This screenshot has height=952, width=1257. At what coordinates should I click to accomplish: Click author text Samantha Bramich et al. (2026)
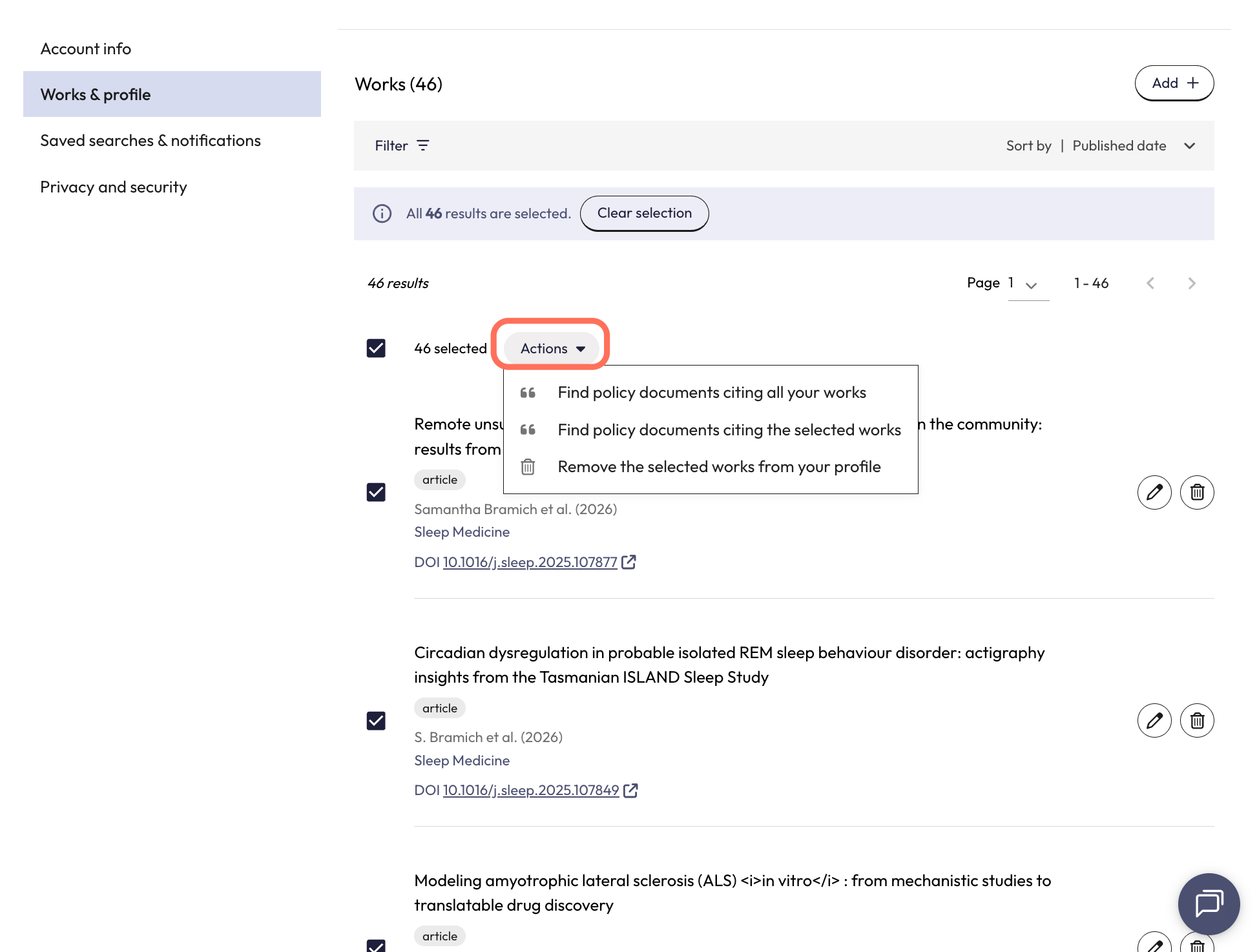pos(515,510)
